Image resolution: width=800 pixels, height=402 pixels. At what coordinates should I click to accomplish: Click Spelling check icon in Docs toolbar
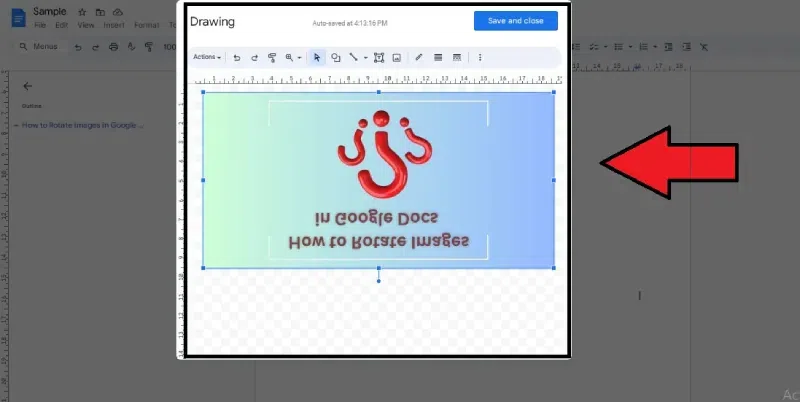tap(131, 47)
